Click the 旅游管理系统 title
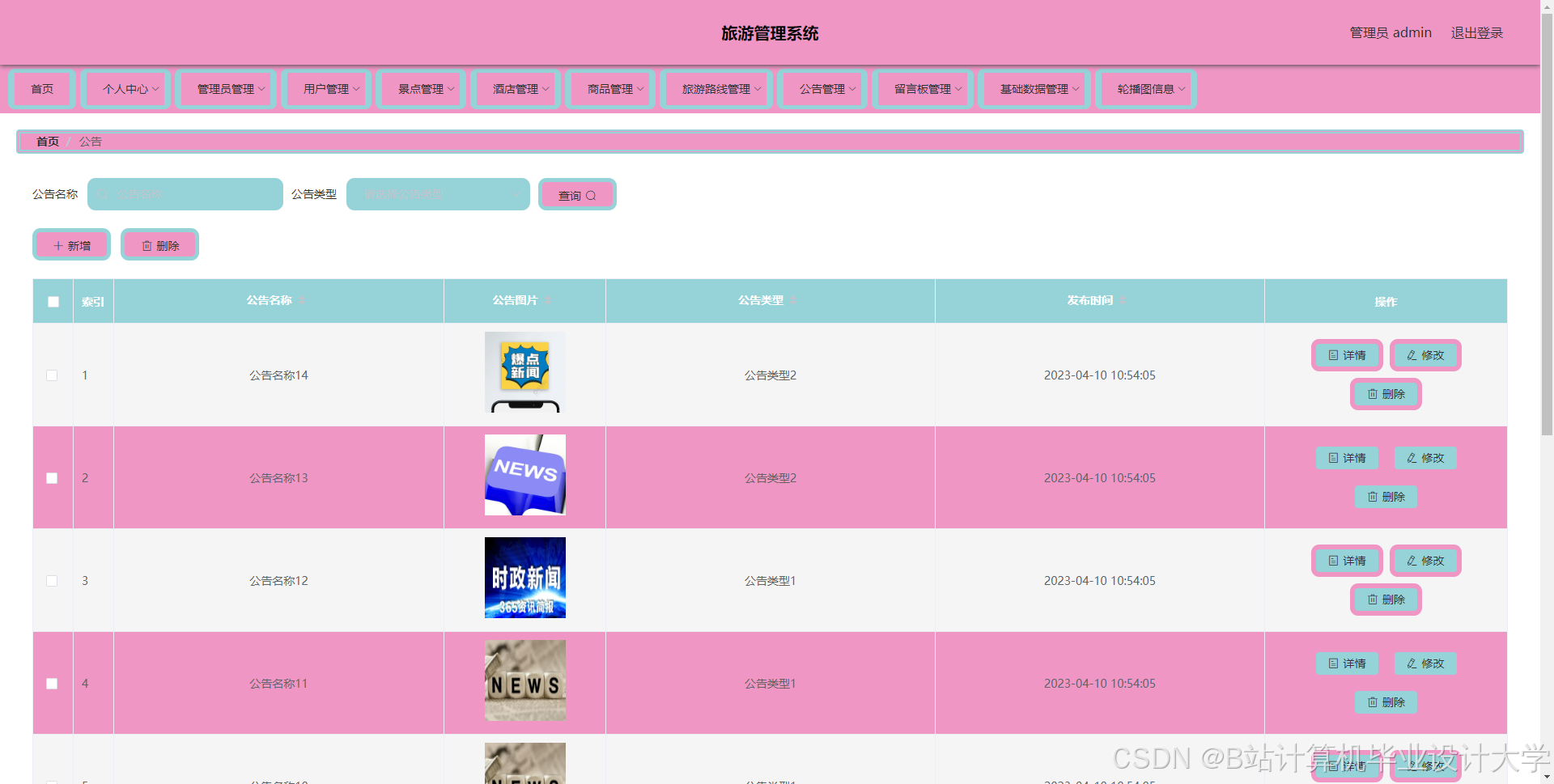The image size is (1554, 784). [770, 33]
